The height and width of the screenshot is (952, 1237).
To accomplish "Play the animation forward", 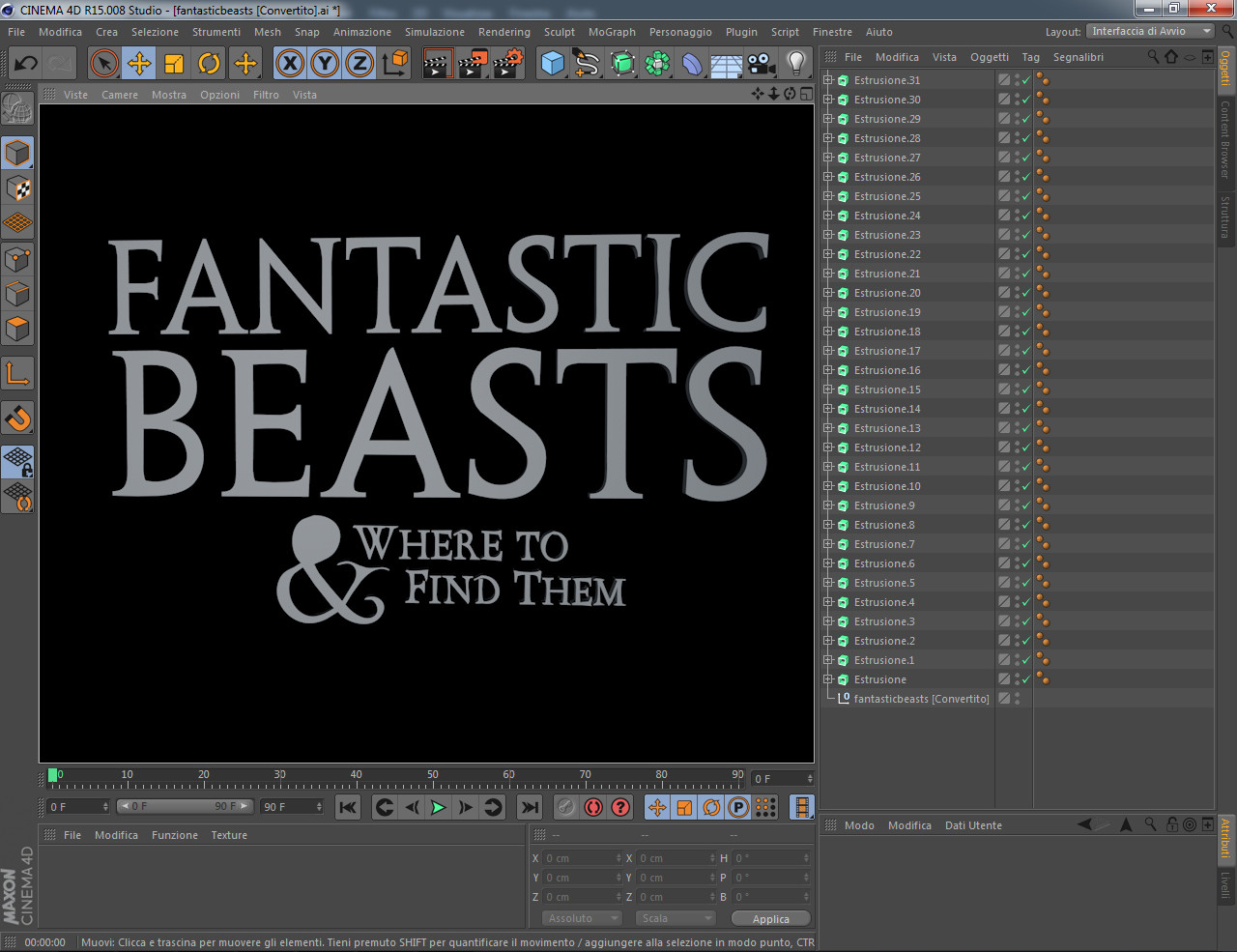I will (x=439, y=807).
